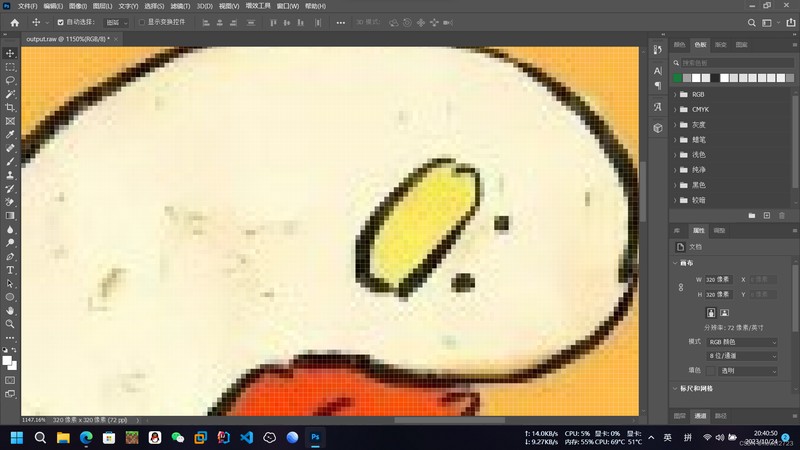This screenshot has width=800, height=450.
Task: Select the Path Selection tool
Action: (10, 283)
